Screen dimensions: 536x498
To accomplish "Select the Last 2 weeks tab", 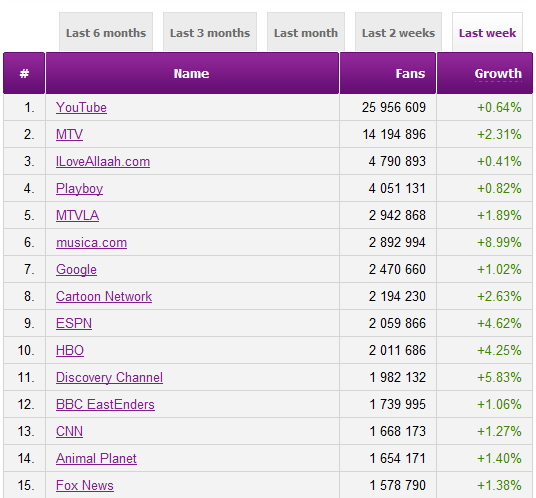I will pos(399,32).
